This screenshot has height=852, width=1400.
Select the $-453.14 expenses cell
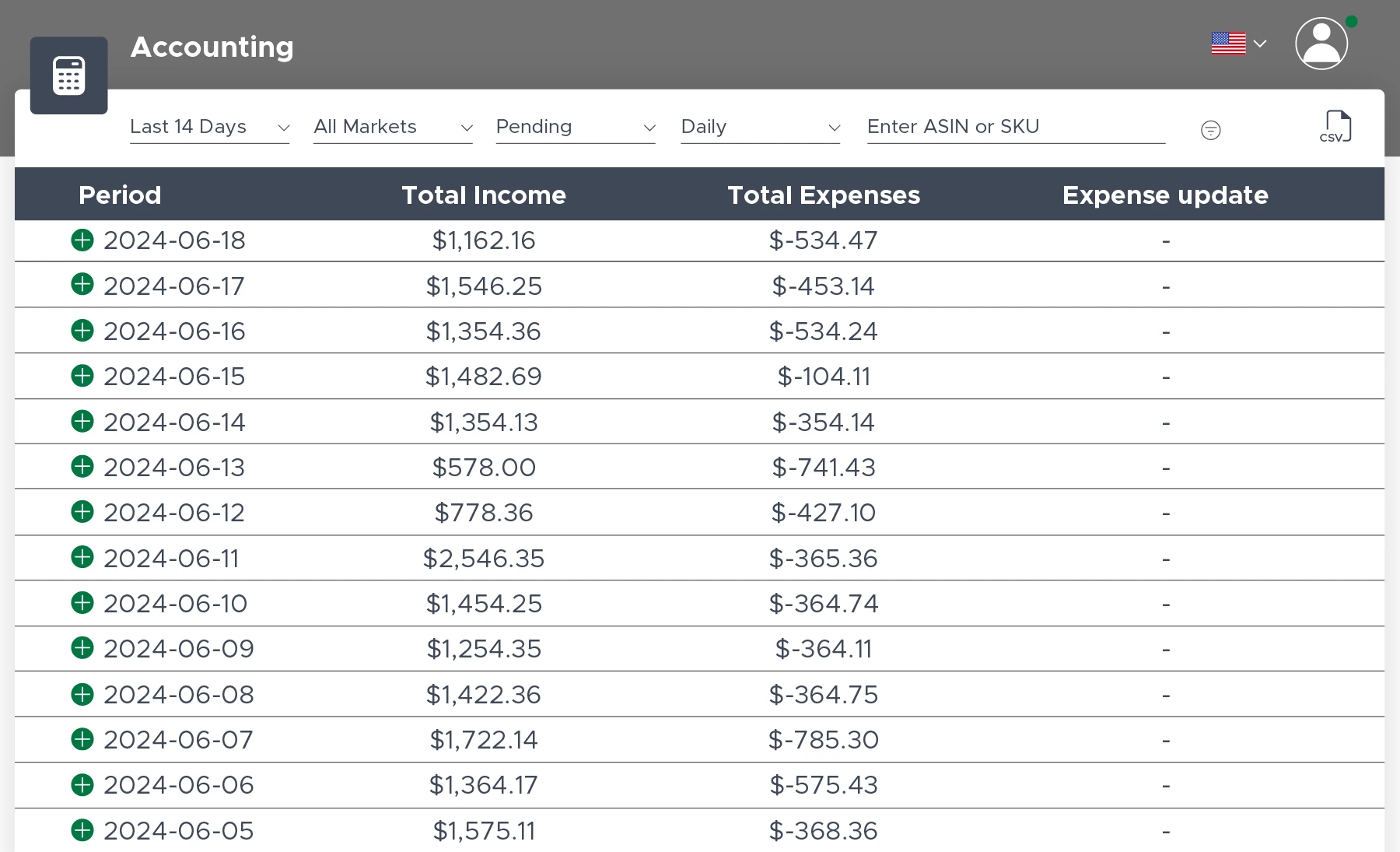click(x=824, y=286)
